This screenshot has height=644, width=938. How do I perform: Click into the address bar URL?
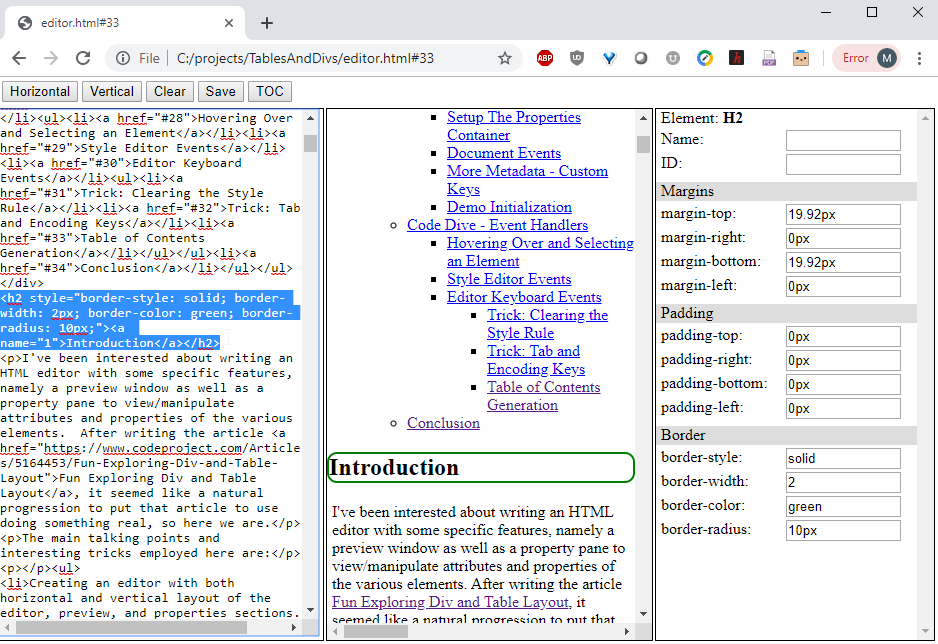pos(305,58)
